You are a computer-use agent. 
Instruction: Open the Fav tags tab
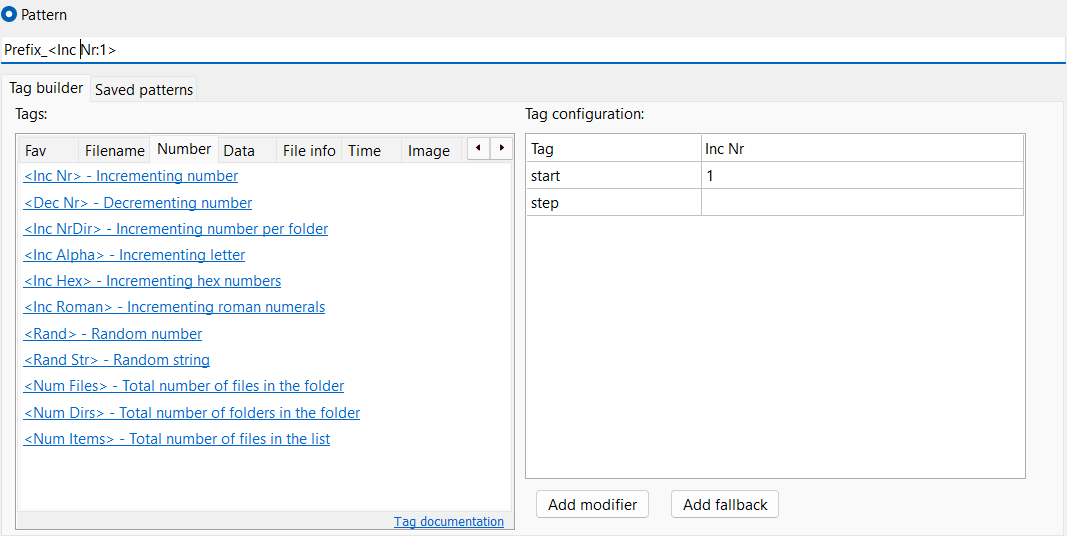point(48,150)
